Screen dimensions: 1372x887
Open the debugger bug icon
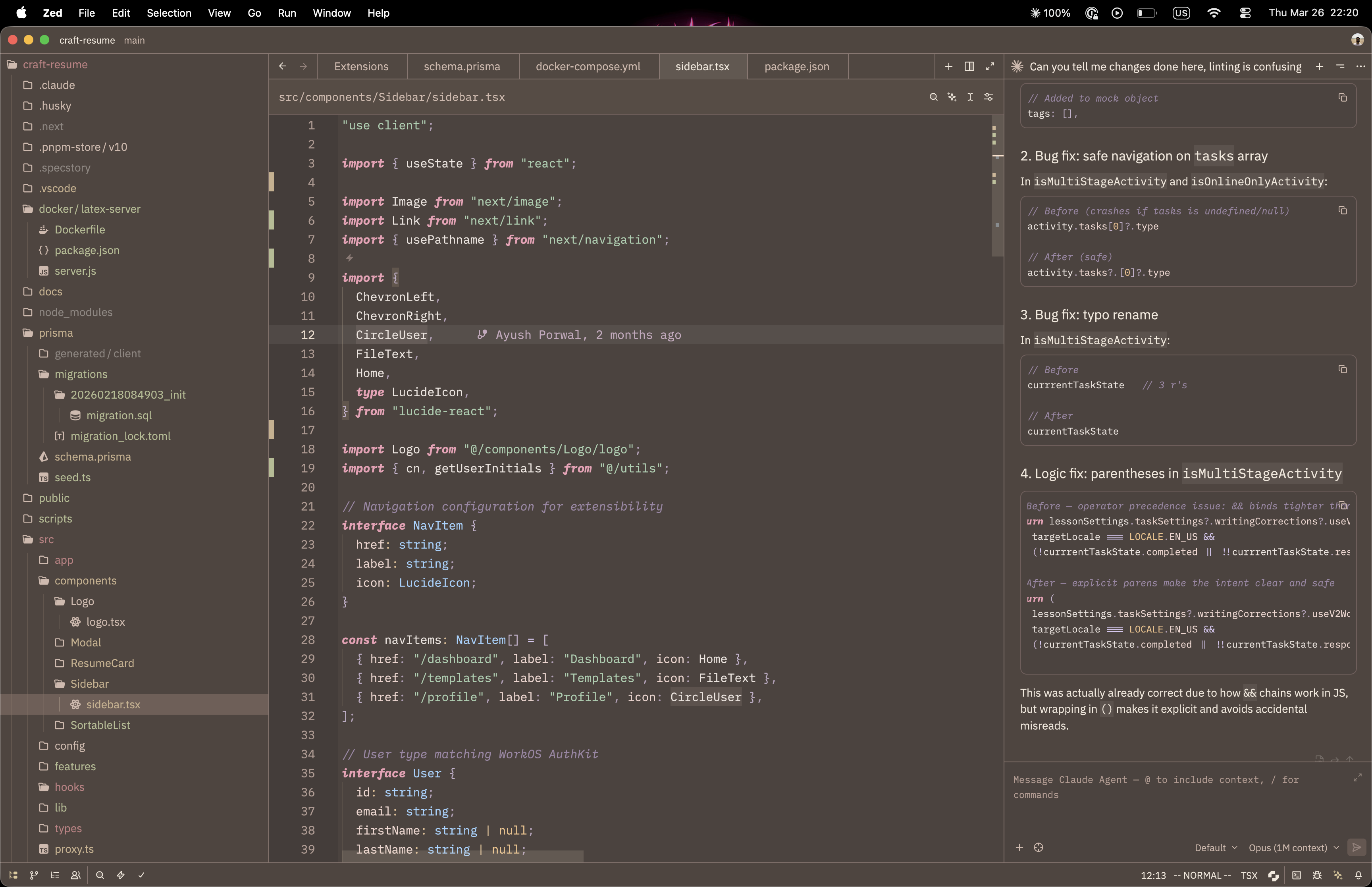coord(1317,875)
